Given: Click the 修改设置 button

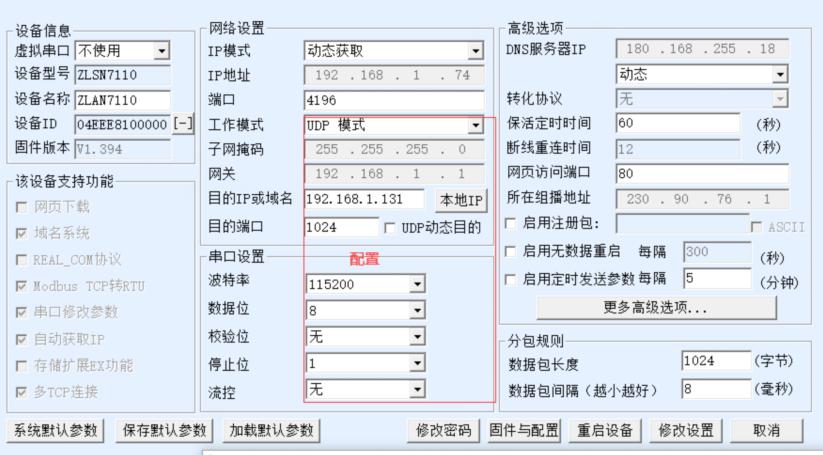Looking at the screenshot, I should coord(687,430).
